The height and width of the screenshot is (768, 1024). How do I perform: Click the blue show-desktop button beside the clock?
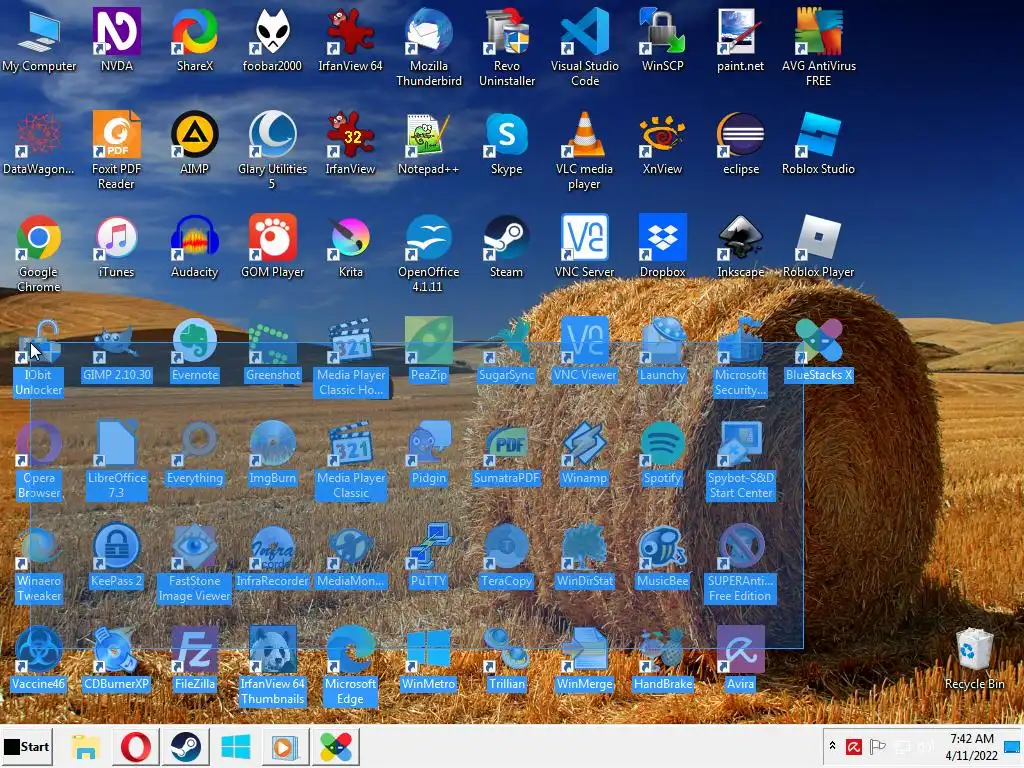click(x=1012, y=746)
